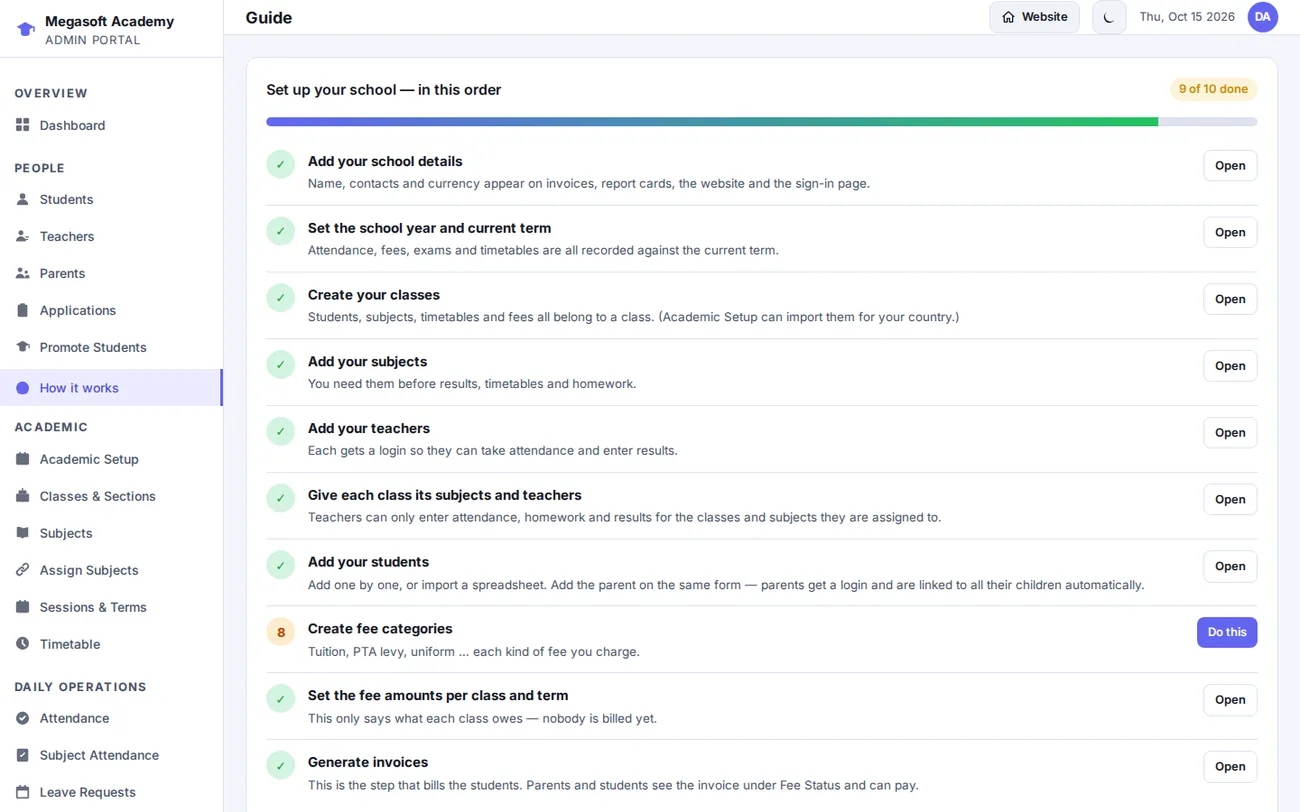Click the Leave Requests calendar icon
The width and height of the screenshot is (1300, 812).
(23, 792)
